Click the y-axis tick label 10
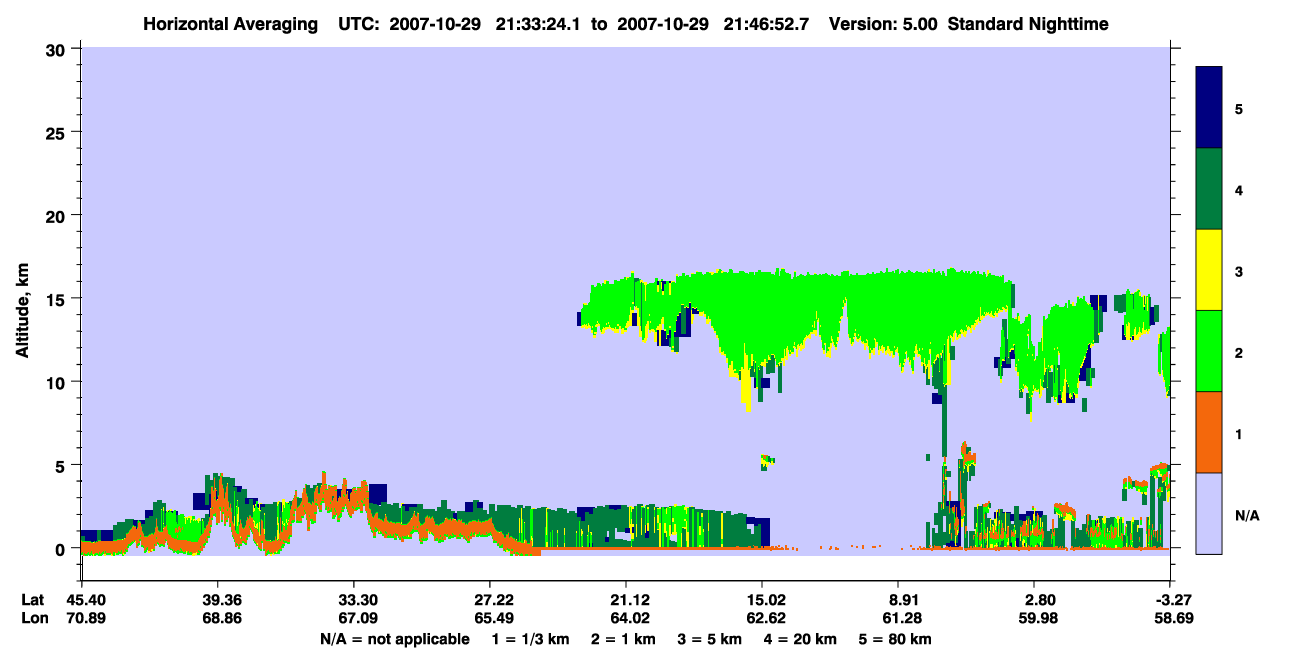 (x=58, y=382)
